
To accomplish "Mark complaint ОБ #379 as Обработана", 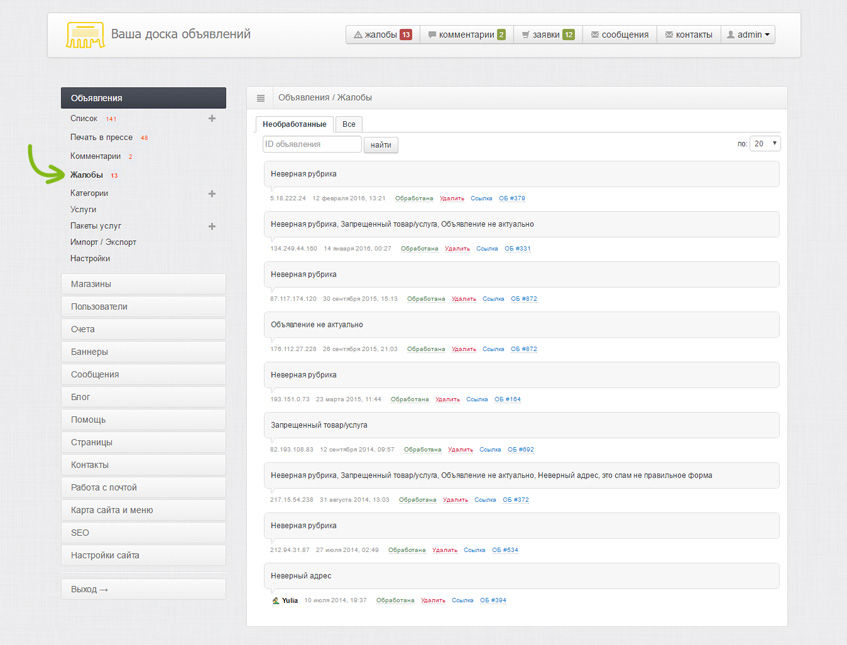I will (414, 198).
